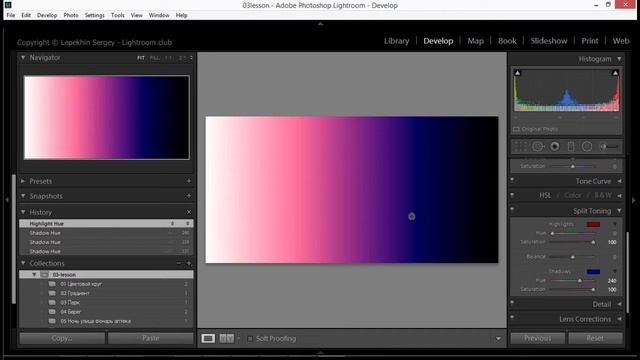Click the Previous button
Screen dimensions: 640x360
point(538,338)
